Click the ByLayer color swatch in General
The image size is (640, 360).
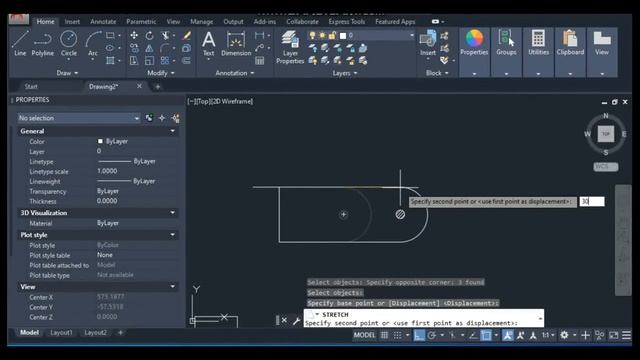100,141
